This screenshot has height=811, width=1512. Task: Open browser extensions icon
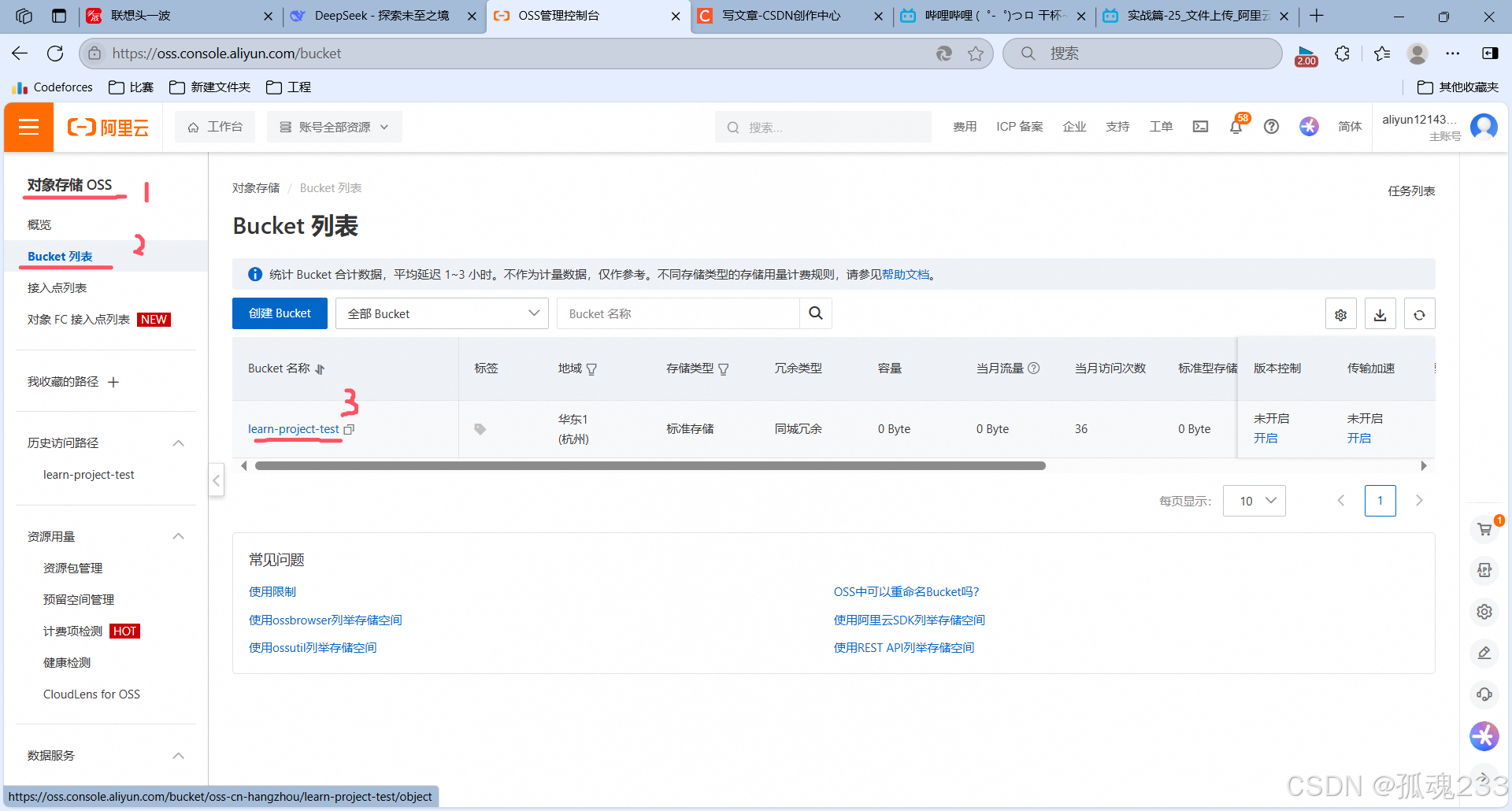(x=1343, y=53)
